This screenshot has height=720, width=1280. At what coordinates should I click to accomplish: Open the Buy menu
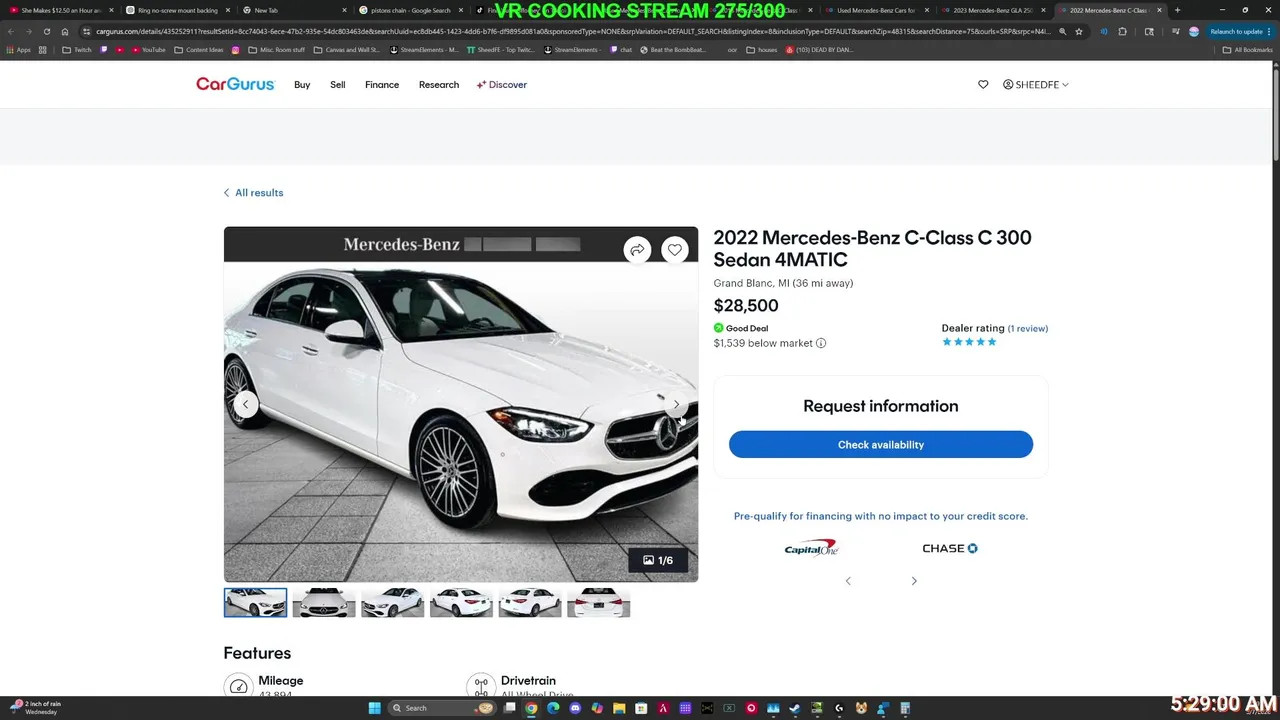click(x=302, y=85)
